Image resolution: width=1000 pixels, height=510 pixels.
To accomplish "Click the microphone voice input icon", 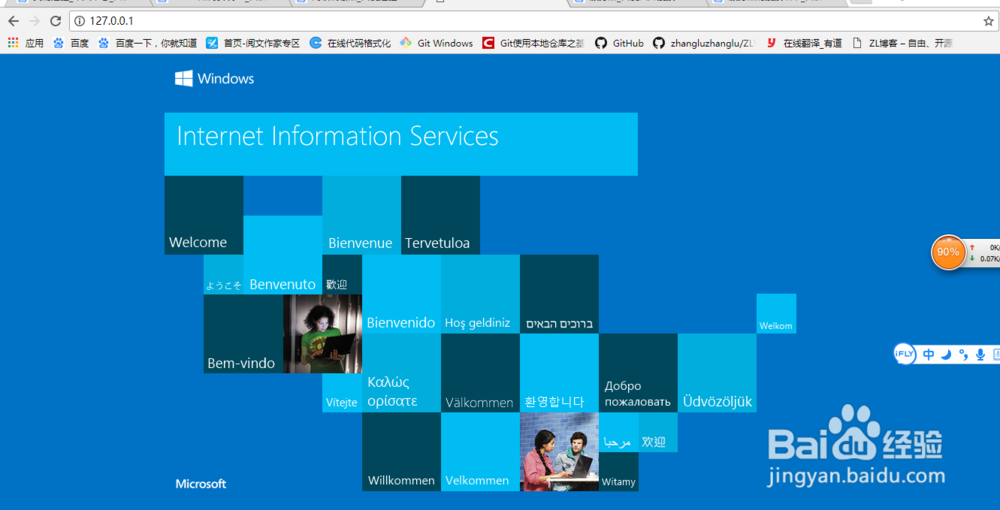I will [980, 354].
